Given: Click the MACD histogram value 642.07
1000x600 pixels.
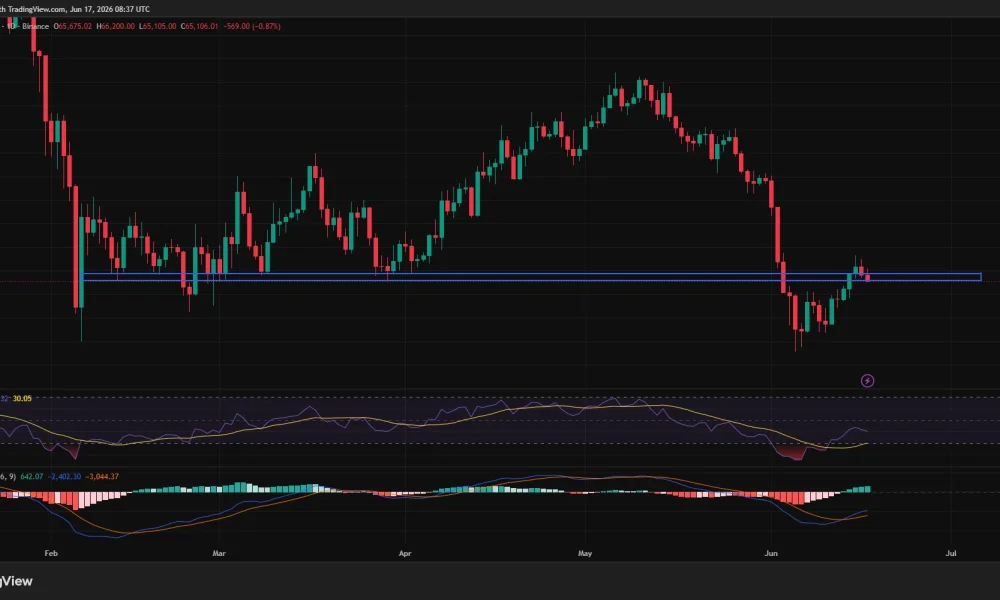Looking at the screenshot, I should [32, 476].
